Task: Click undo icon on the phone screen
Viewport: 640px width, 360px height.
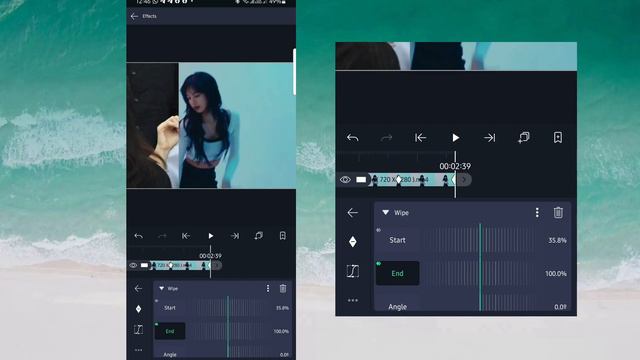Action: coord(138,236)
